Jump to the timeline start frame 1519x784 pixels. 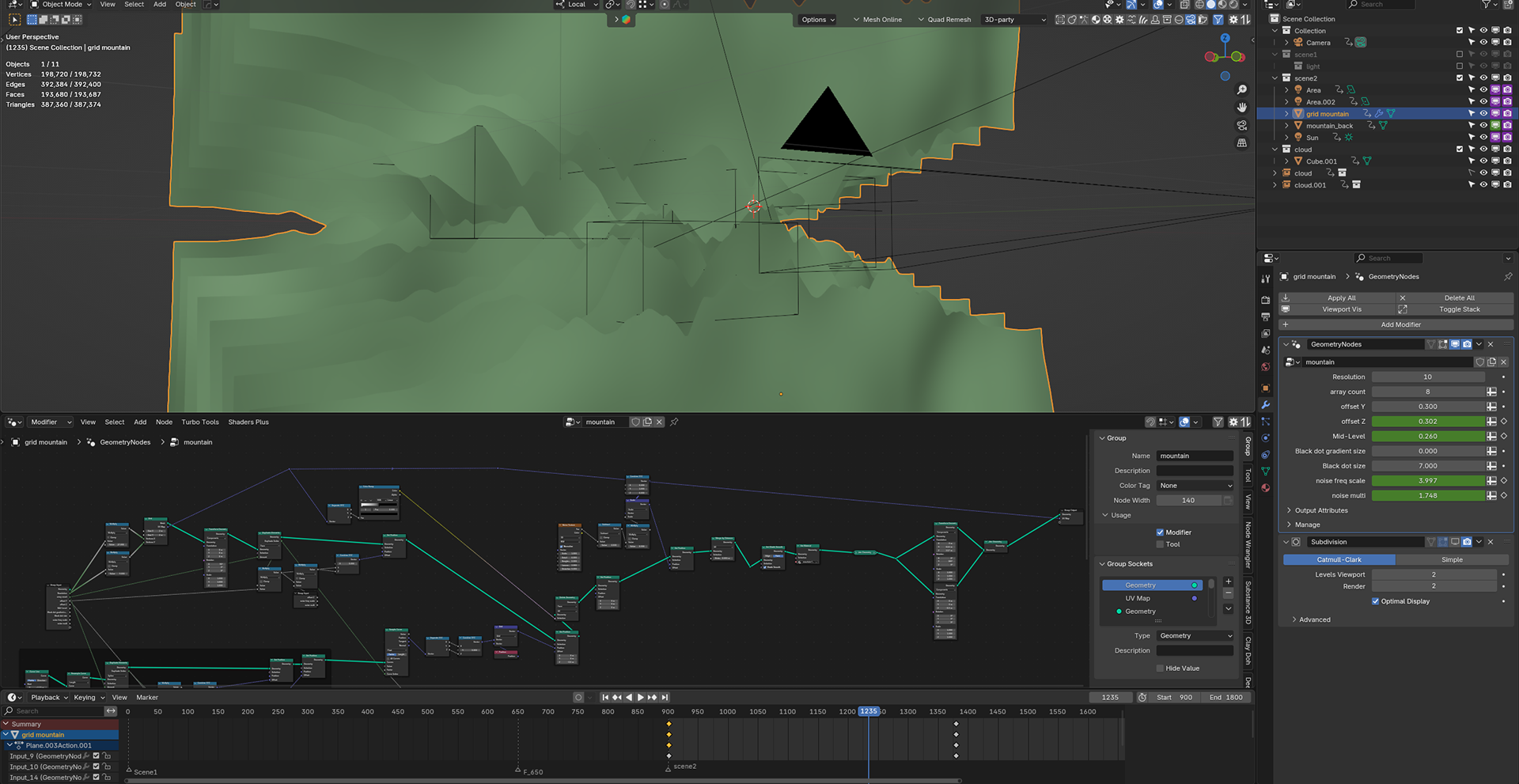[x=605, y=698]
